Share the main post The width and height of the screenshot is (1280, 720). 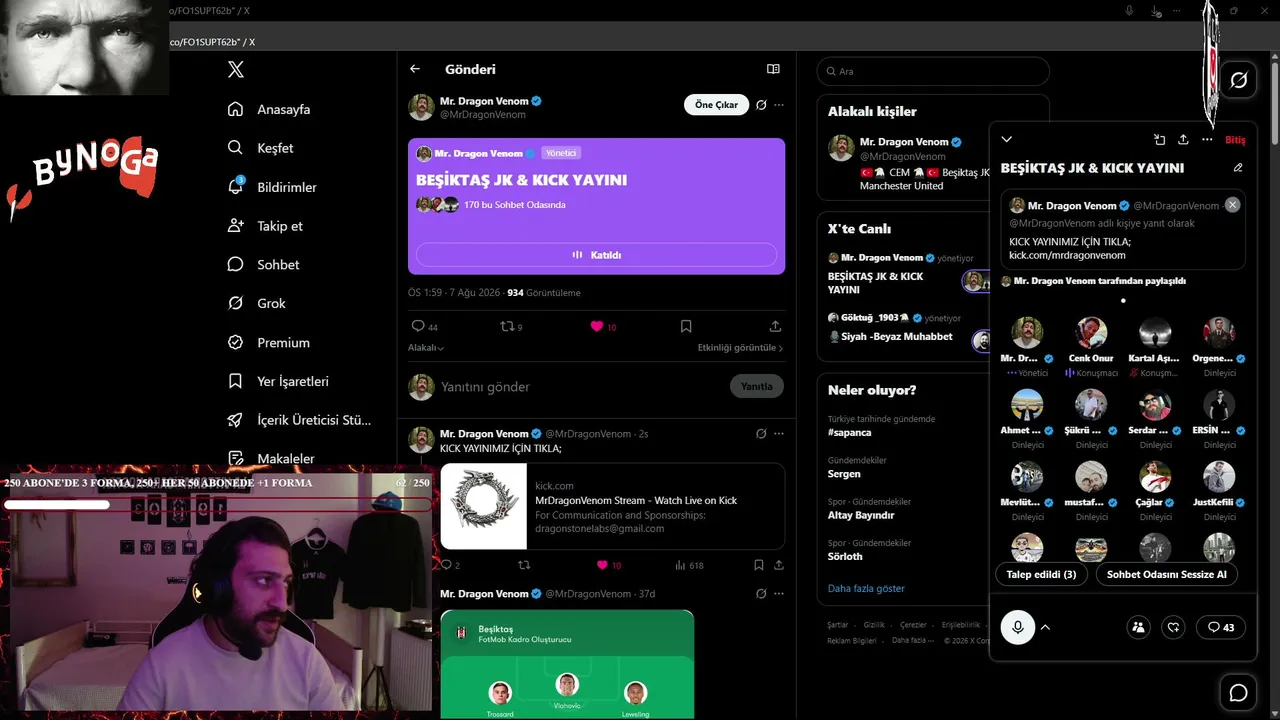(775, 326)
